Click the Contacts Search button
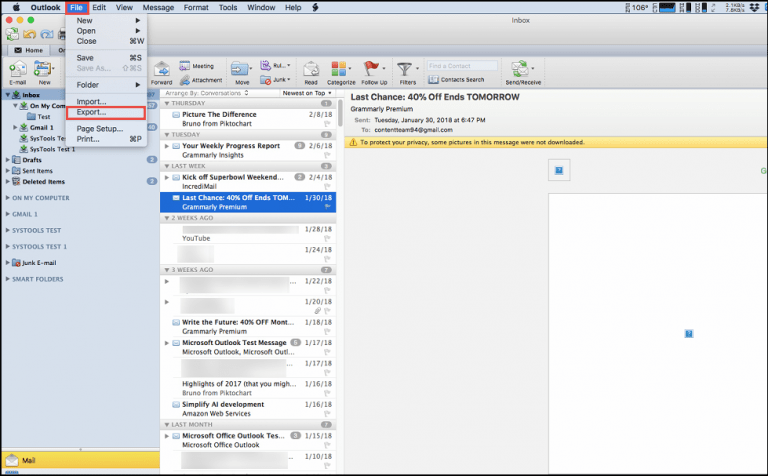 (456, 79)
